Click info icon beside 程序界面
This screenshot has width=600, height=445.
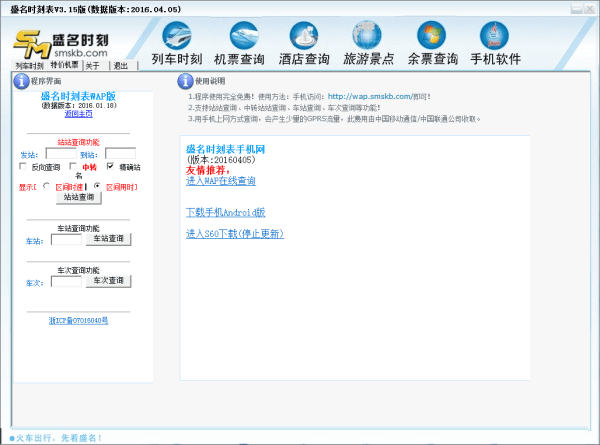21,81
